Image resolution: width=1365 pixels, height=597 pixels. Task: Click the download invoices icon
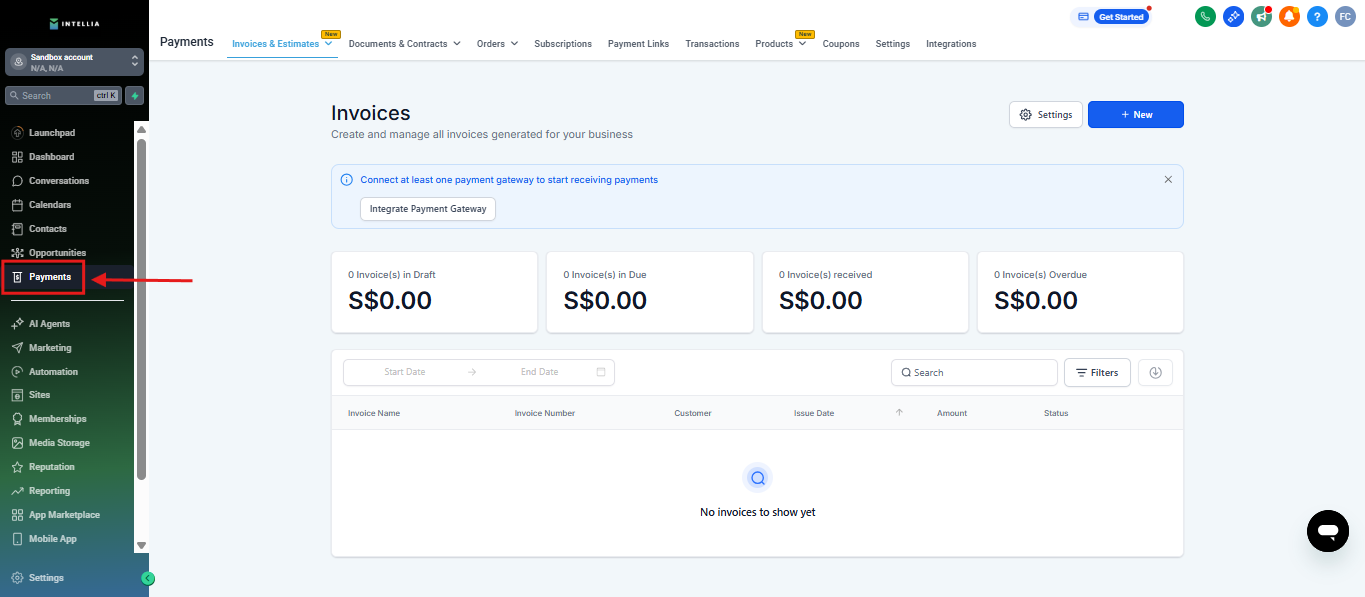click(1155, 372)
